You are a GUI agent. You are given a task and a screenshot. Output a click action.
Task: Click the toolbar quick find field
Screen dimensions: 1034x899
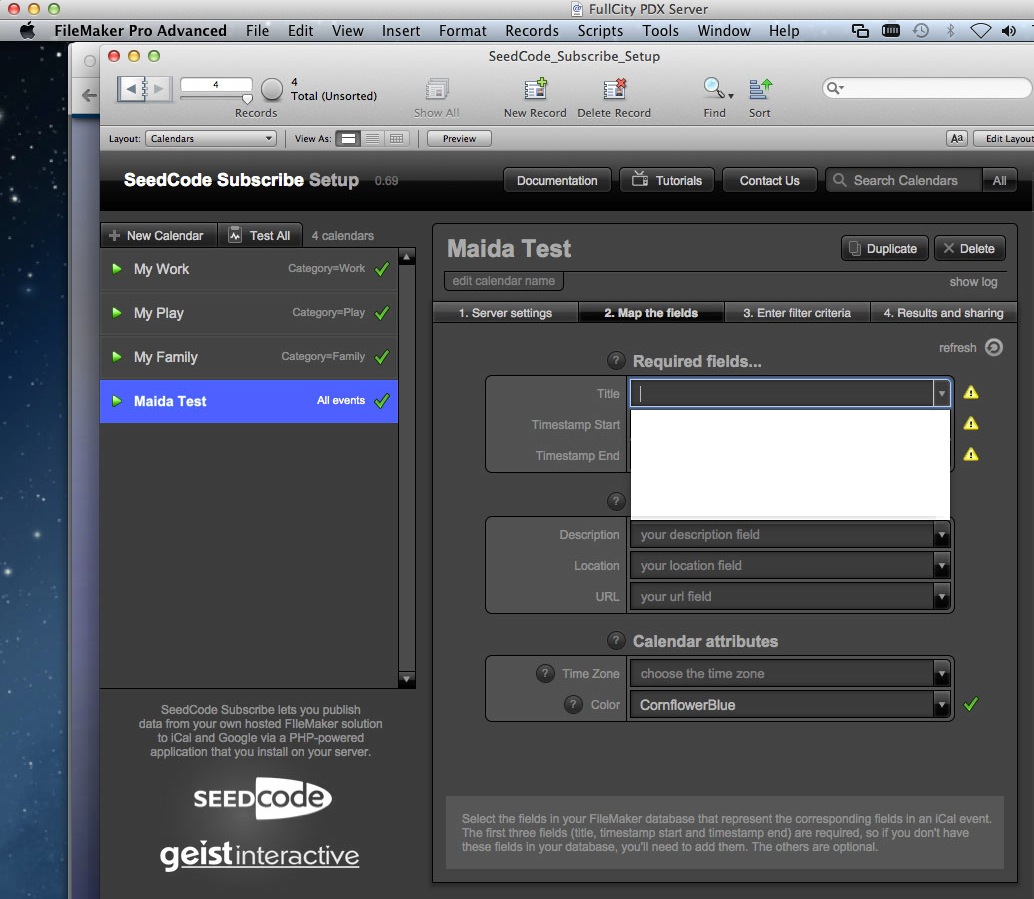[x=927, y=88]
